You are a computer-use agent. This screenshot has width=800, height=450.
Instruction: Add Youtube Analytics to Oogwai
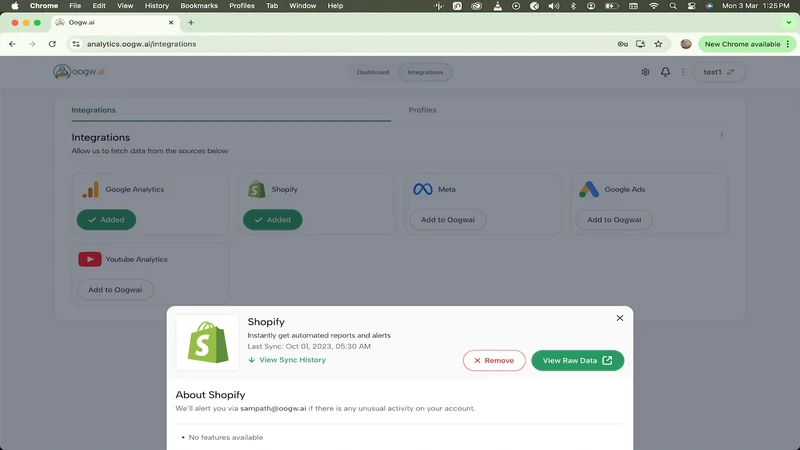(115, 290)
